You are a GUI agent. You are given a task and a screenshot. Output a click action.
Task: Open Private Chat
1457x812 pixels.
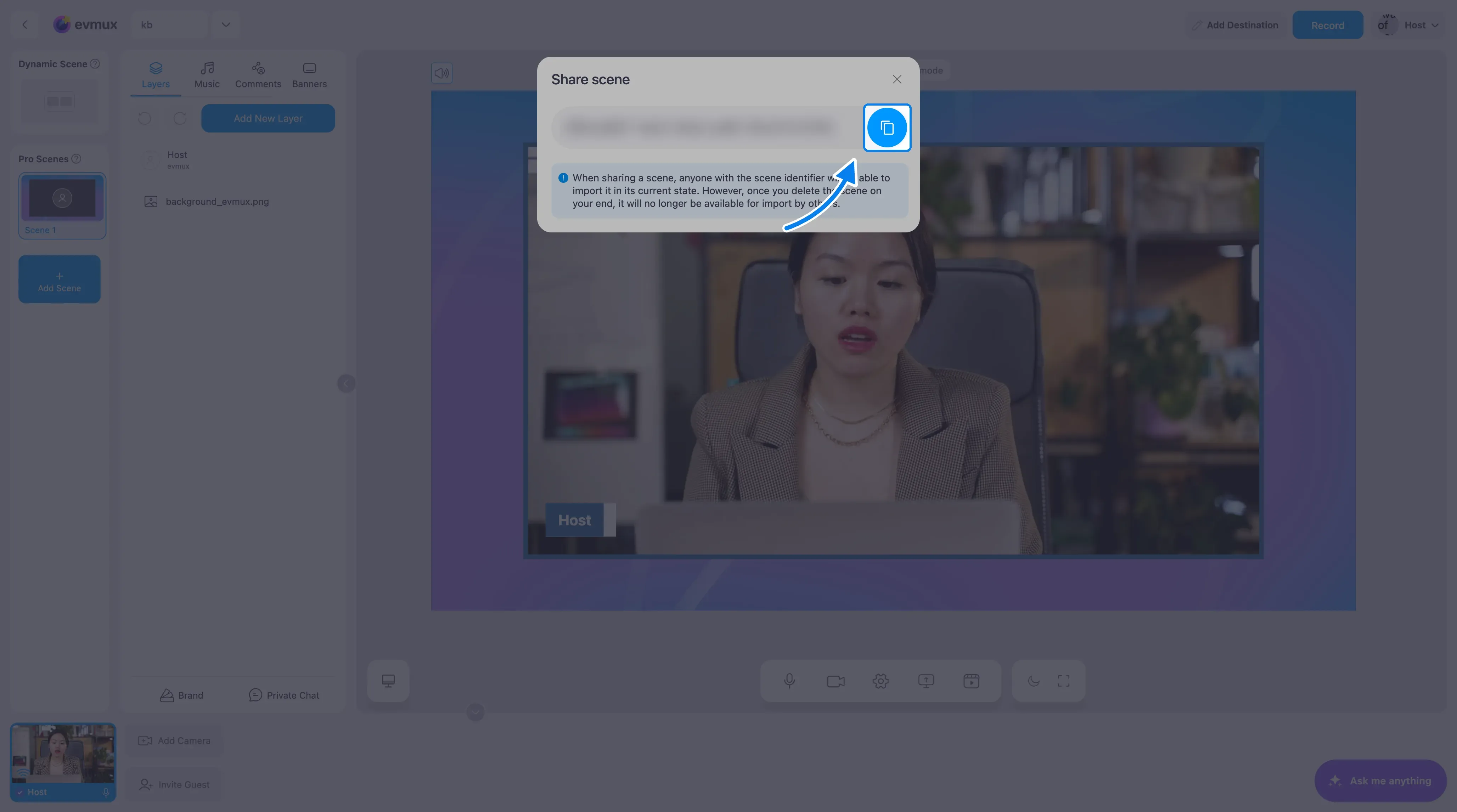pos(284,695)
